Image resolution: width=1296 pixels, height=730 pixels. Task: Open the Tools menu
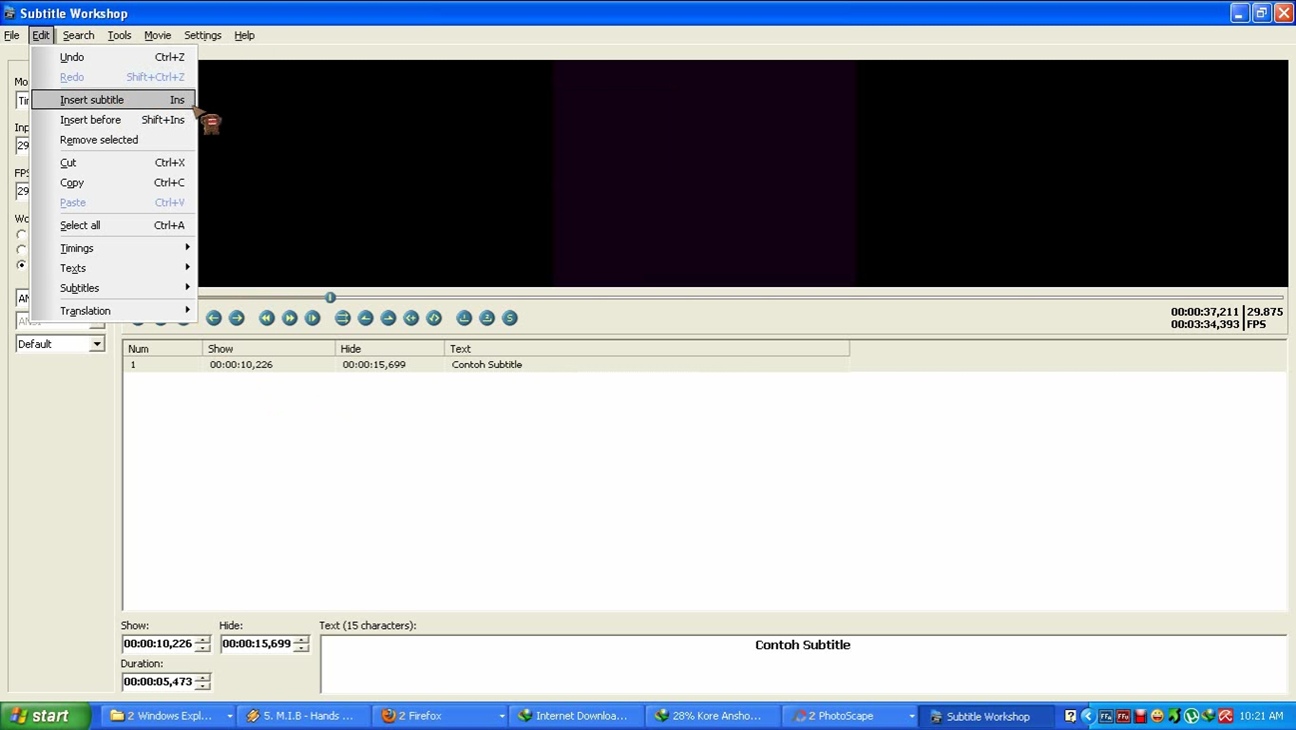tap(119, 35)
